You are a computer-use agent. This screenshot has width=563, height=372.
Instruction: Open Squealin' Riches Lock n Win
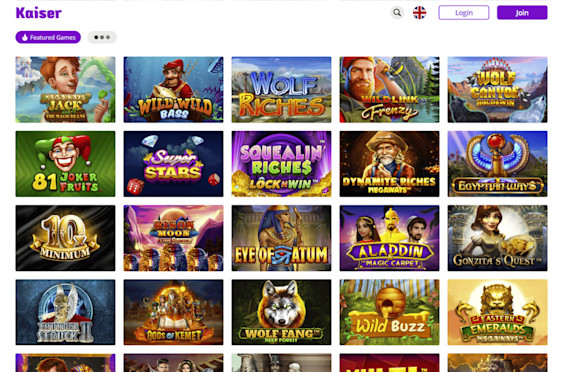(x=282, y=164)
